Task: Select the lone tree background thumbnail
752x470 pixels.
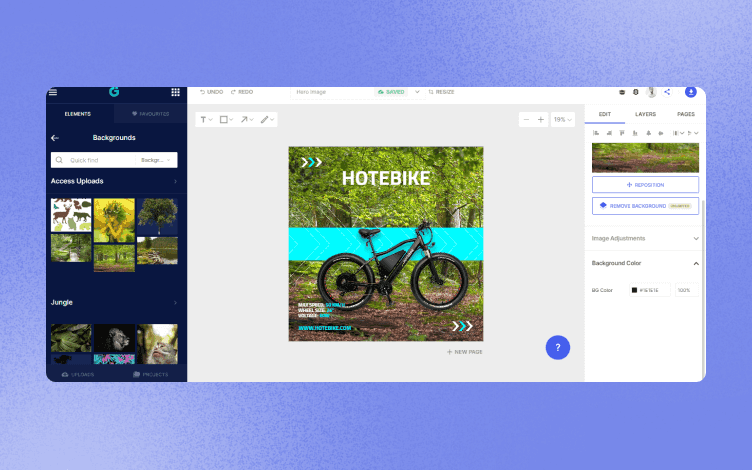Action: coord(157,216)
